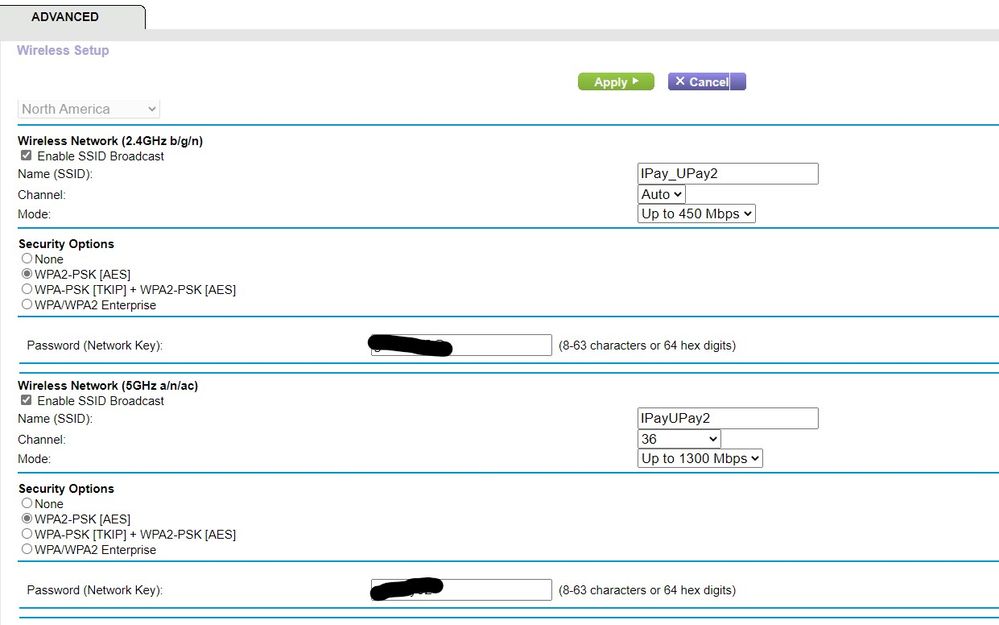This screenshot has height=625, width=999.
Task: Disable SSID Broadcast for the 5GHz network
Action: point(26,400)
